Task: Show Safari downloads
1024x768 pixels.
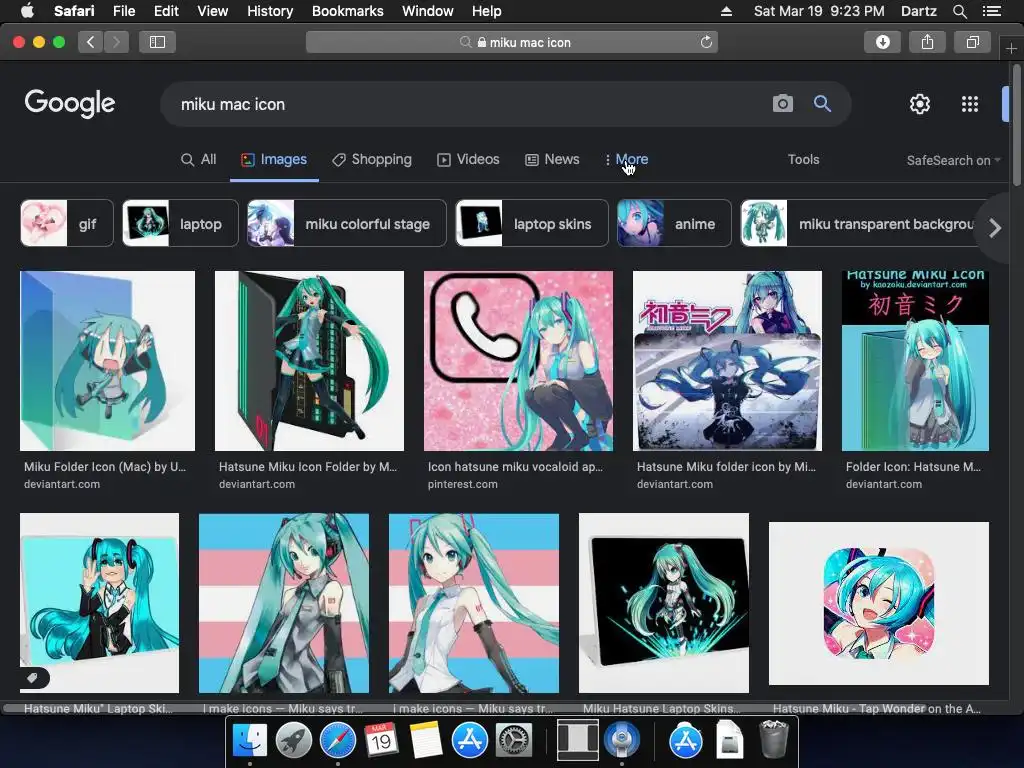Action: click(882, 42)
